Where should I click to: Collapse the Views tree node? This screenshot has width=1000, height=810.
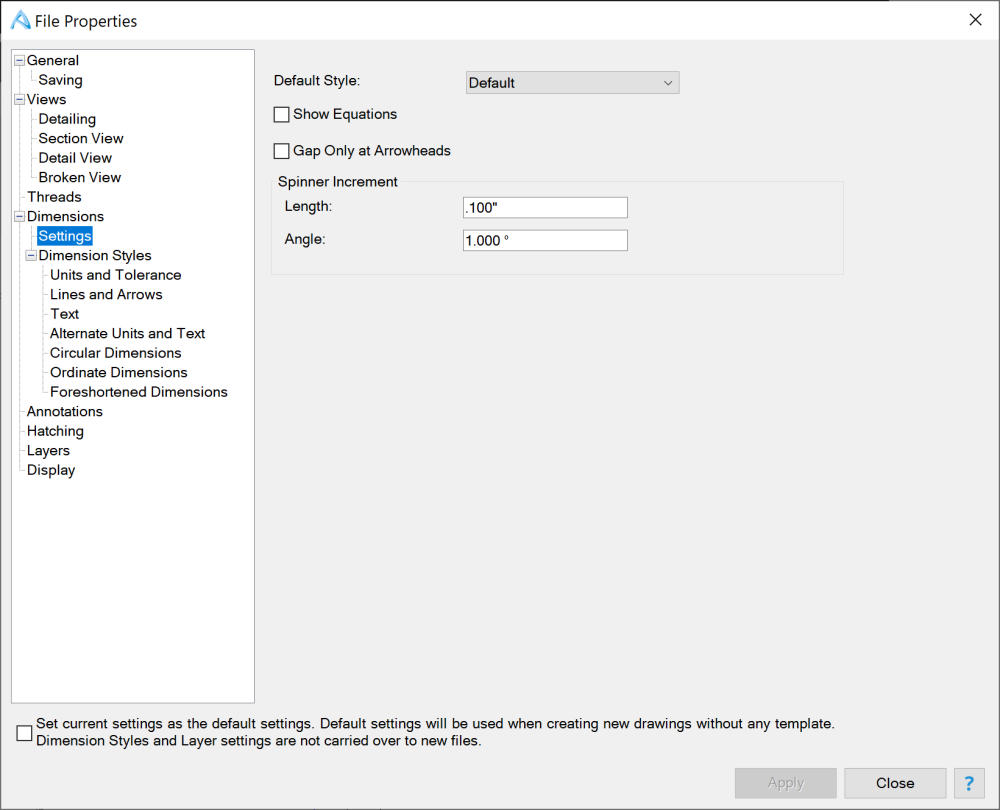click(19, 100)
